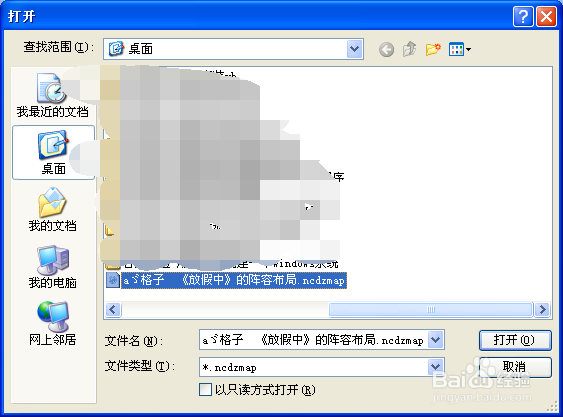Create a new folder

click(433, 49)
